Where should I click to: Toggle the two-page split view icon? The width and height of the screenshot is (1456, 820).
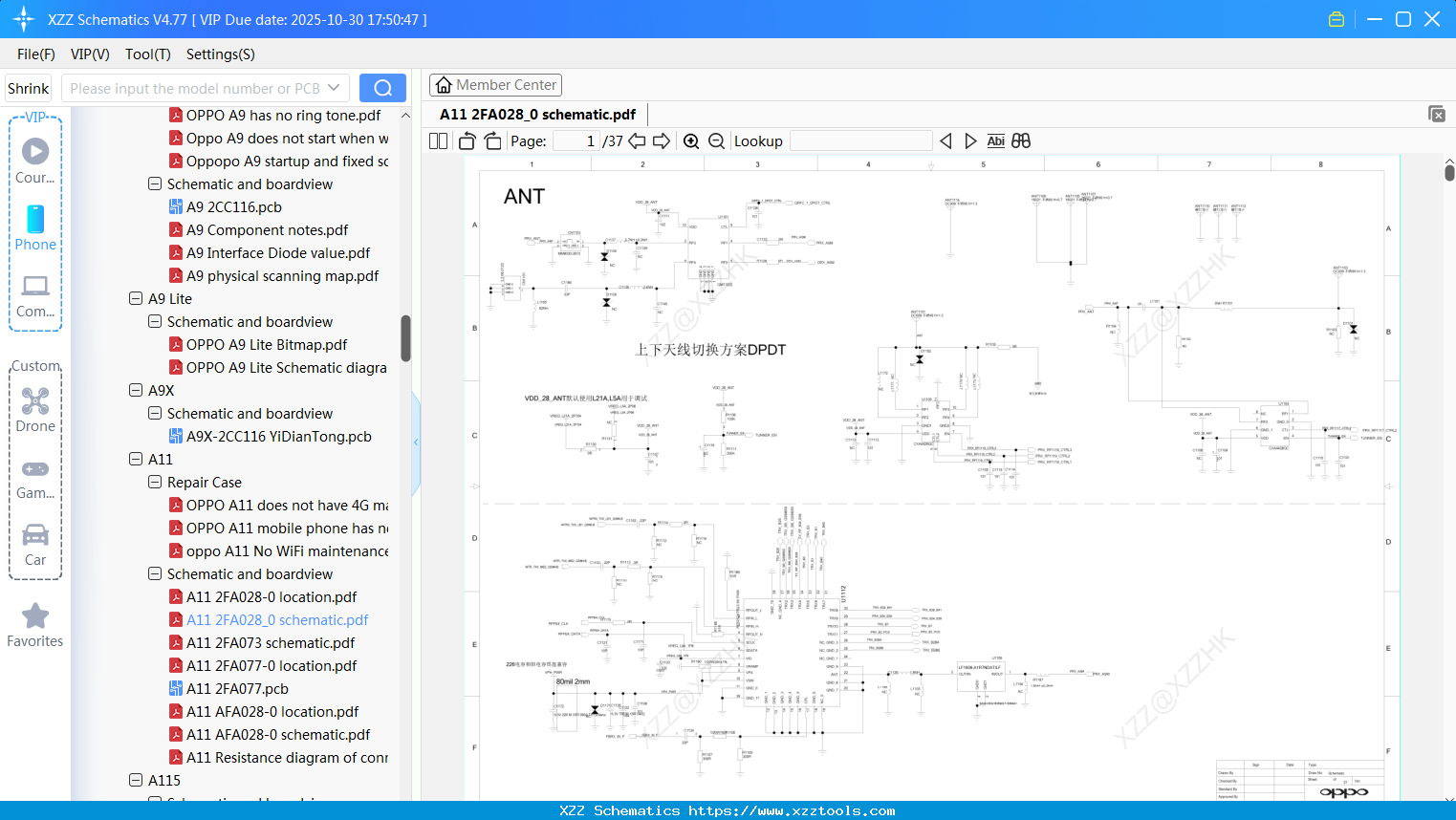coord(438,141)
